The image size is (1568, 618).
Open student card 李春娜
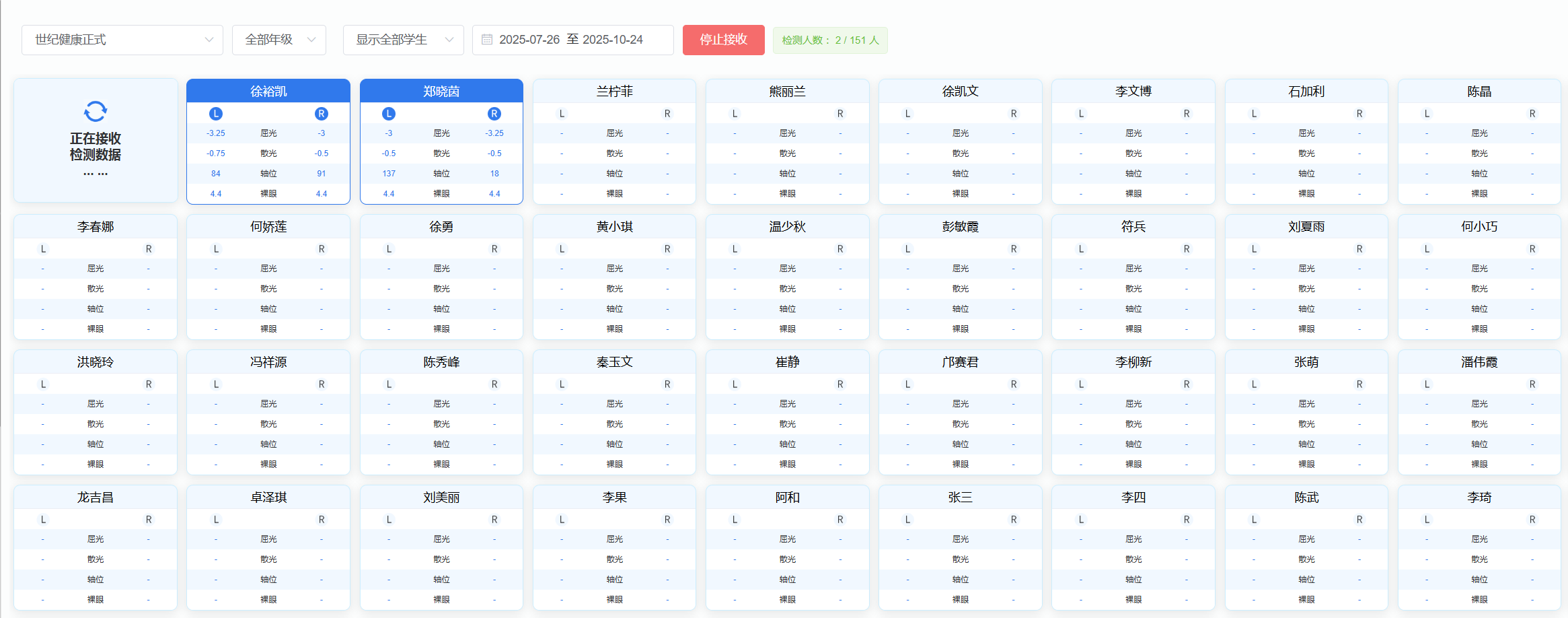point(96,227)
